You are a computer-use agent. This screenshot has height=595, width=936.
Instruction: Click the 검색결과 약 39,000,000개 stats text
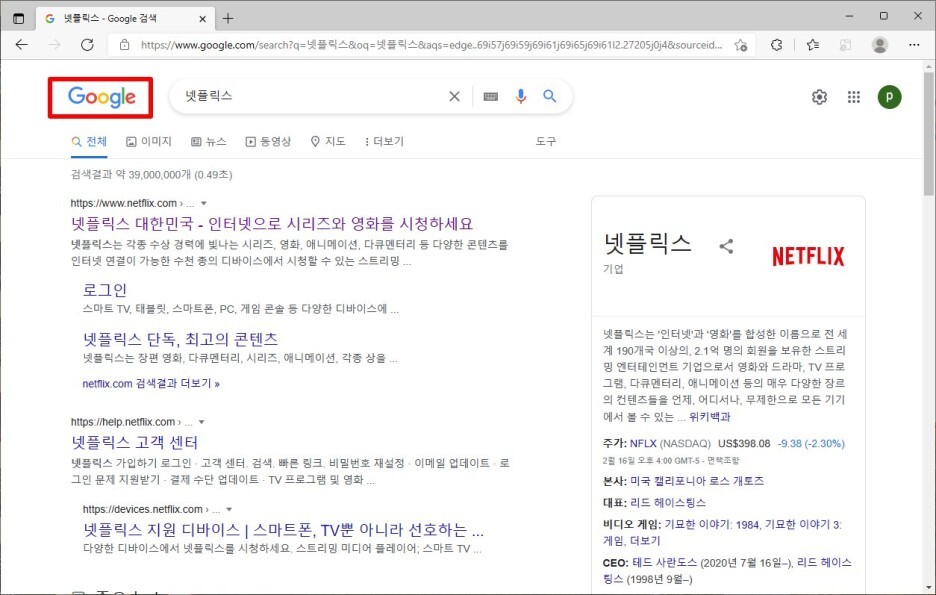152,175
